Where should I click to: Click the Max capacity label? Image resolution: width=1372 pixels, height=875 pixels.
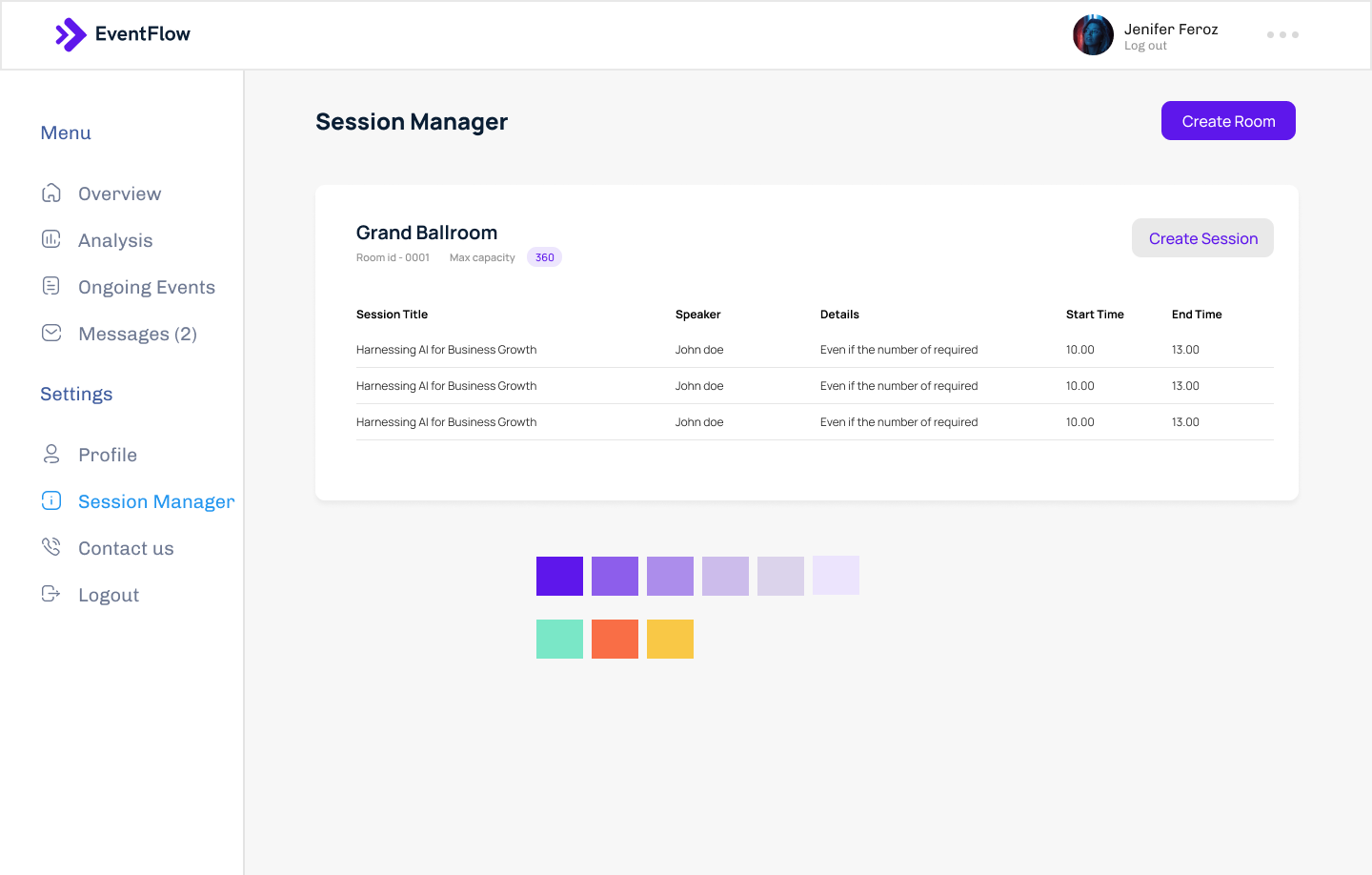[x=482, y=257]
